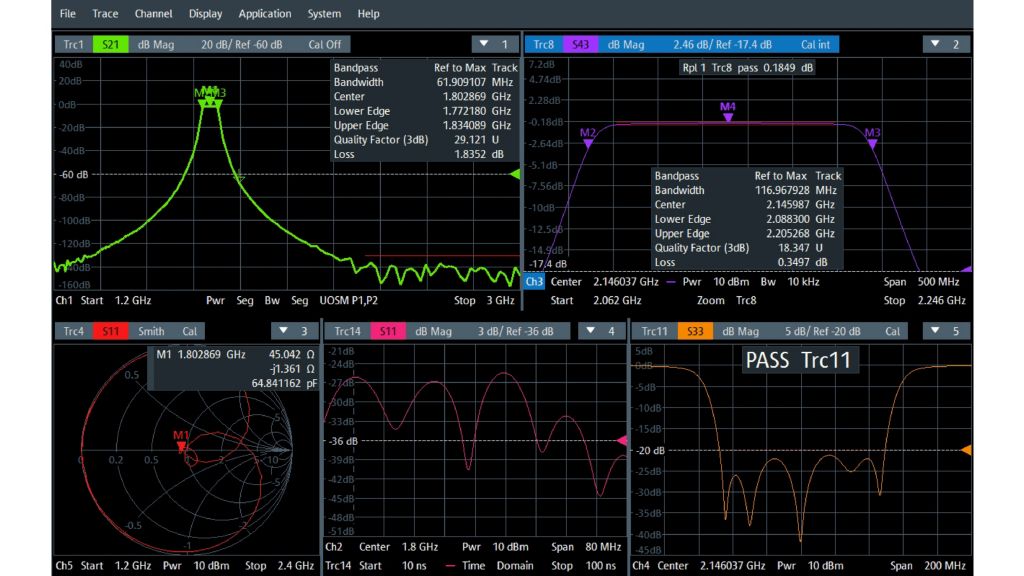Open the System menu

324,14
